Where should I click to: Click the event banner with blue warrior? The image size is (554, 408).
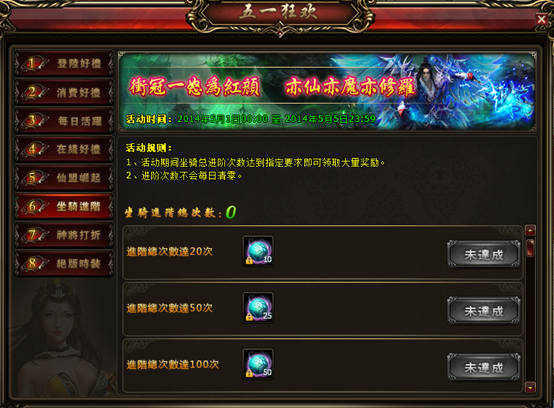point(327,91)
